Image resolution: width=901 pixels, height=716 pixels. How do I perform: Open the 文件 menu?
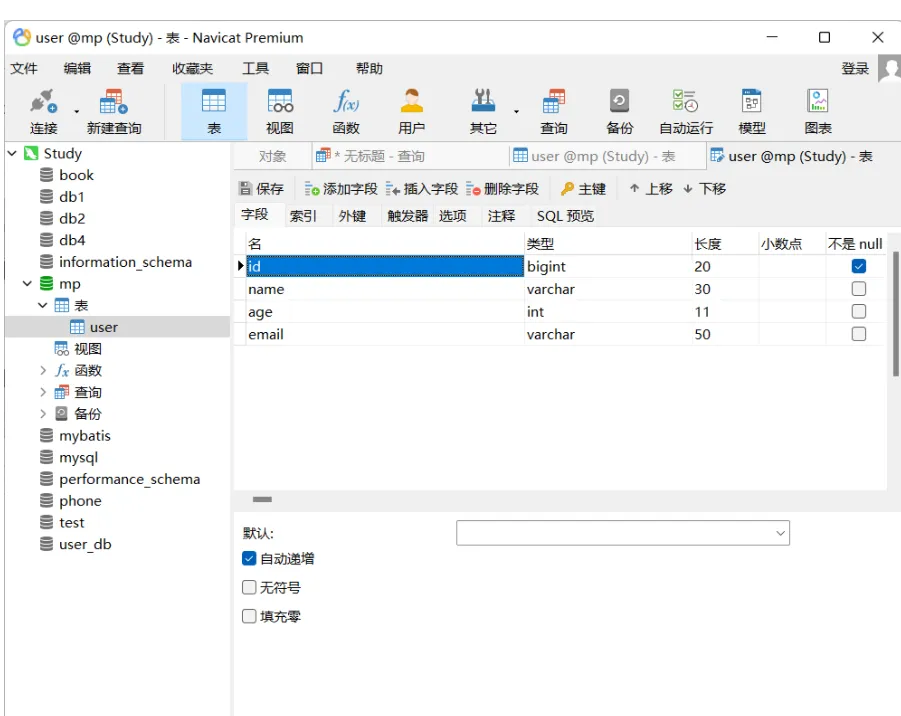coord(24,68)
